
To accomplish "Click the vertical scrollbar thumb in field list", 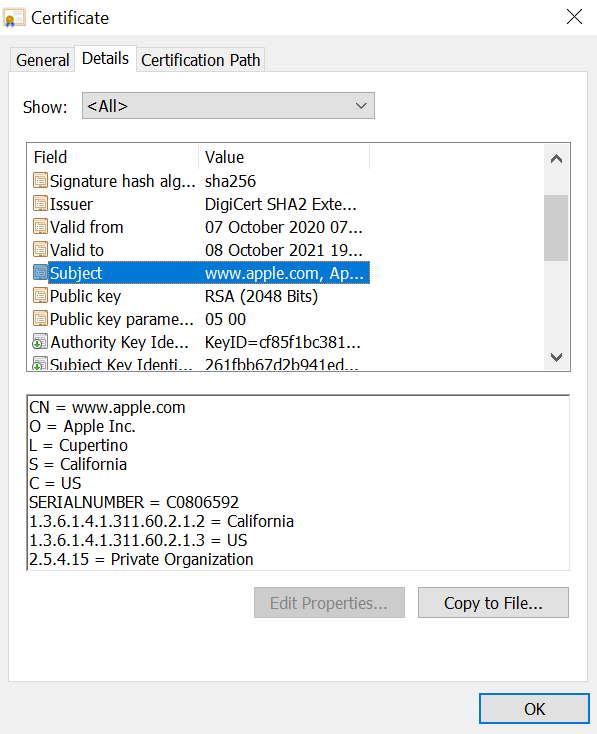I will (556, 228).
